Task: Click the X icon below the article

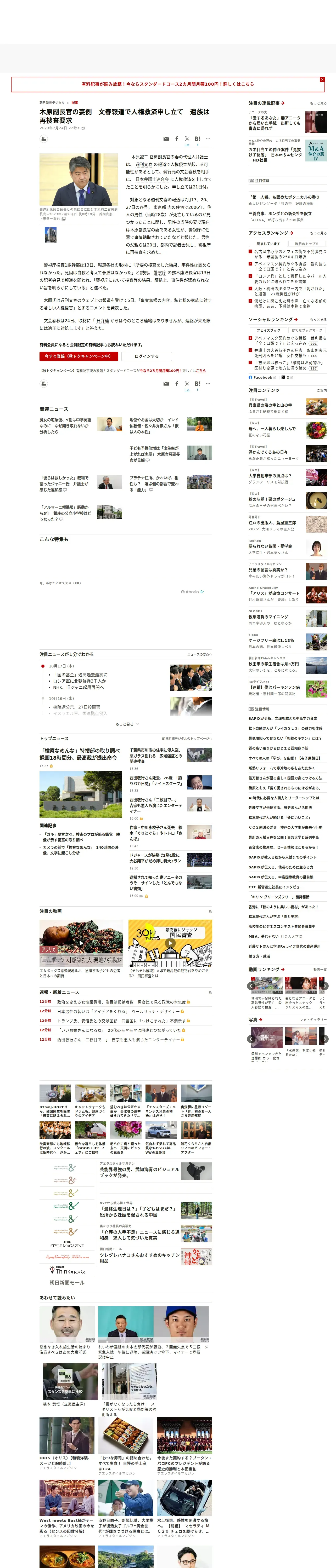Action: point(187,383)
